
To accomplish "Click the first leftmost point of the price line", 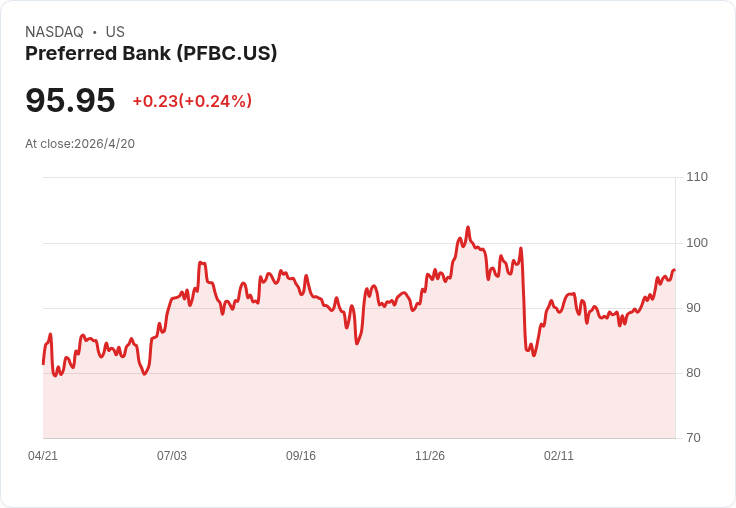I will coord(43,363).
